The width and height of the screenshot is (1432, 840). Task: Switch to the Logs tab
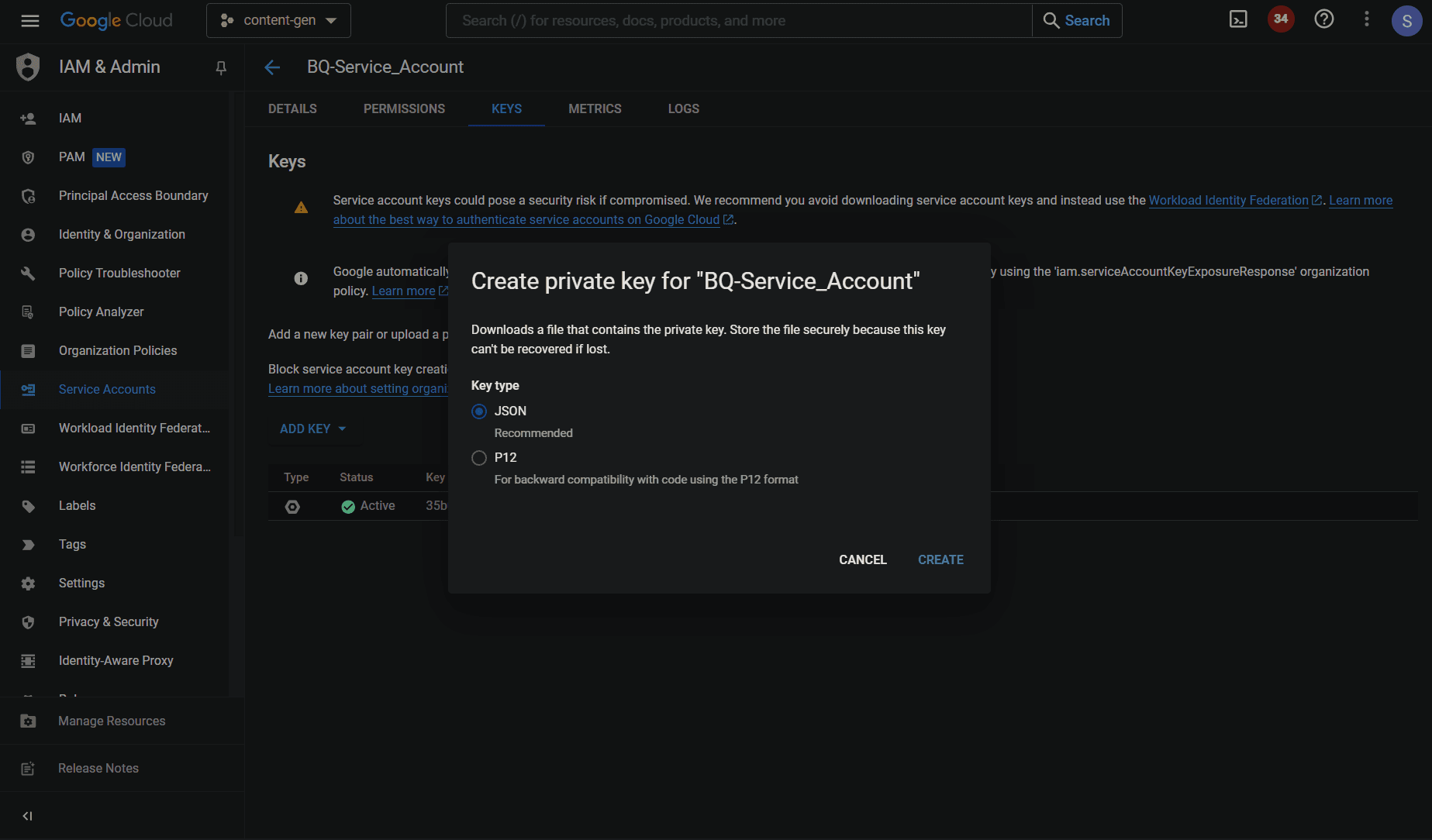pyautogui.click(x=683, y=109)
